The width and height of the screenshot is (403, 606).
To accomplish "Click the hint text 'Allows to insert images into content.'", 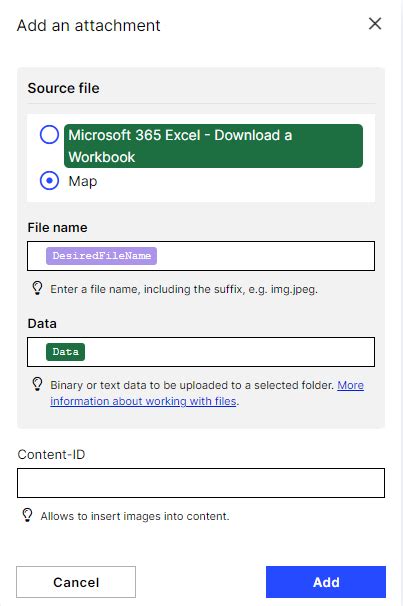I will coord(135,516).
